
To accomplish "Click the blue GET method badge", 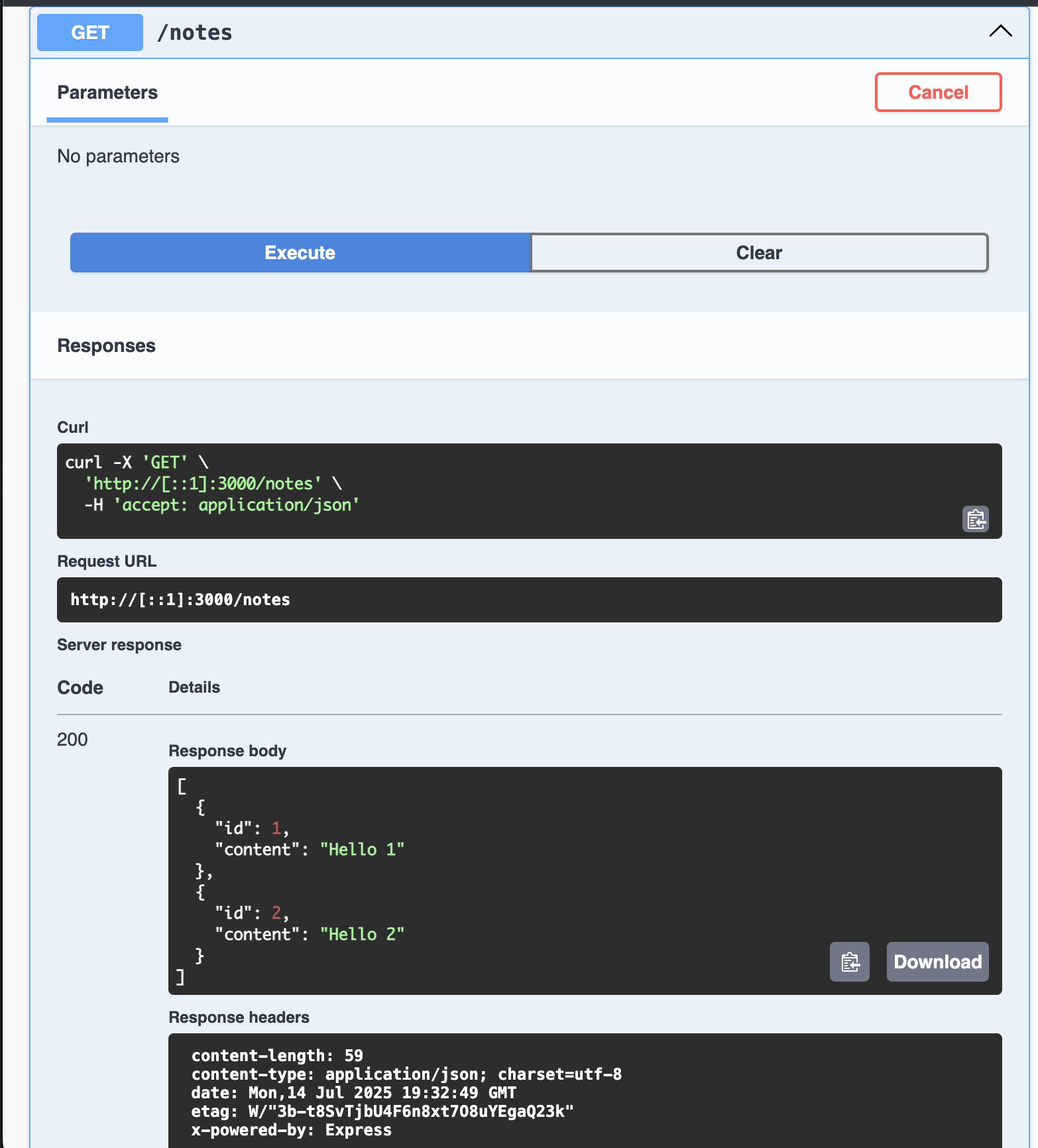I will point(90,32).
